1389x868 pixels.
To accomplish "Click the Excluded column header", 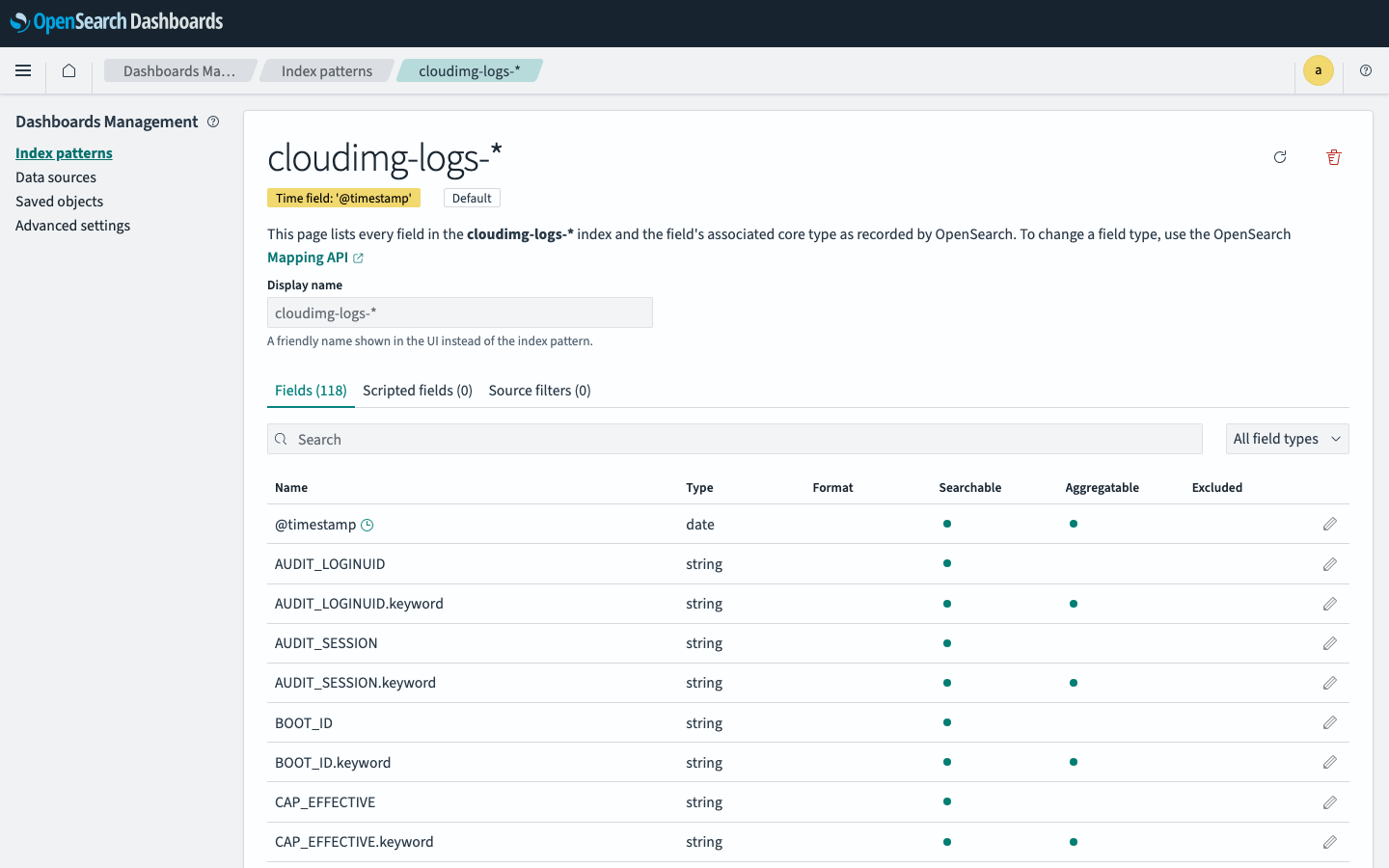I will coord(1216,488).
